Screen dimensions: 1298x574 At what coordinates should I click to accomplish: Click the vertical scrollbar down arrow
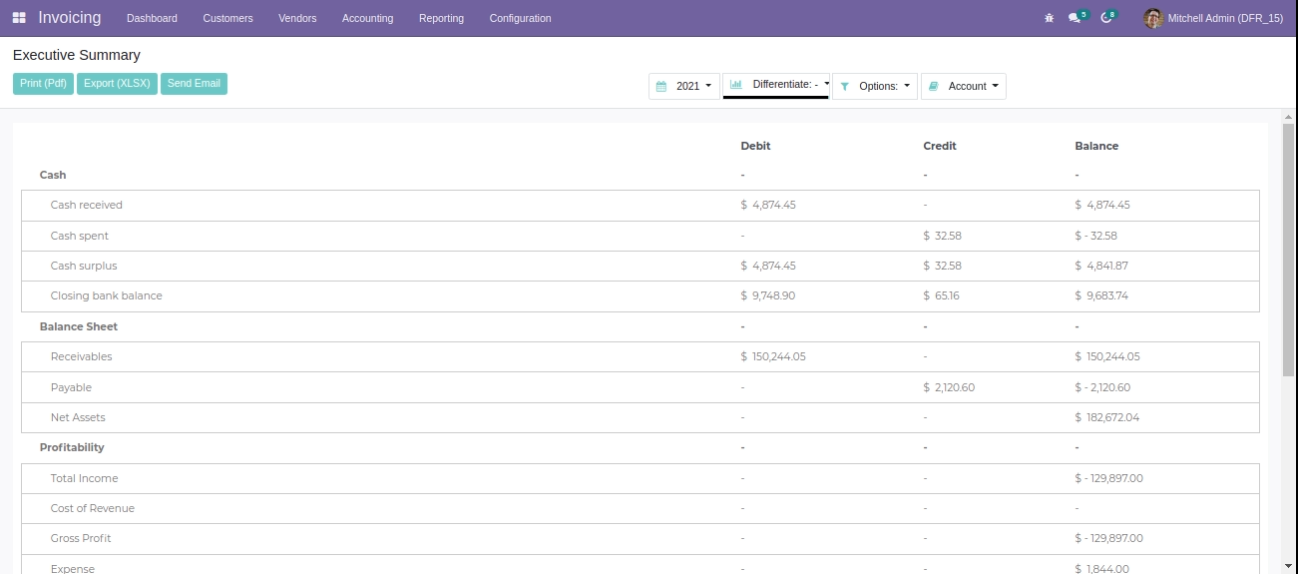point(1289,566)
